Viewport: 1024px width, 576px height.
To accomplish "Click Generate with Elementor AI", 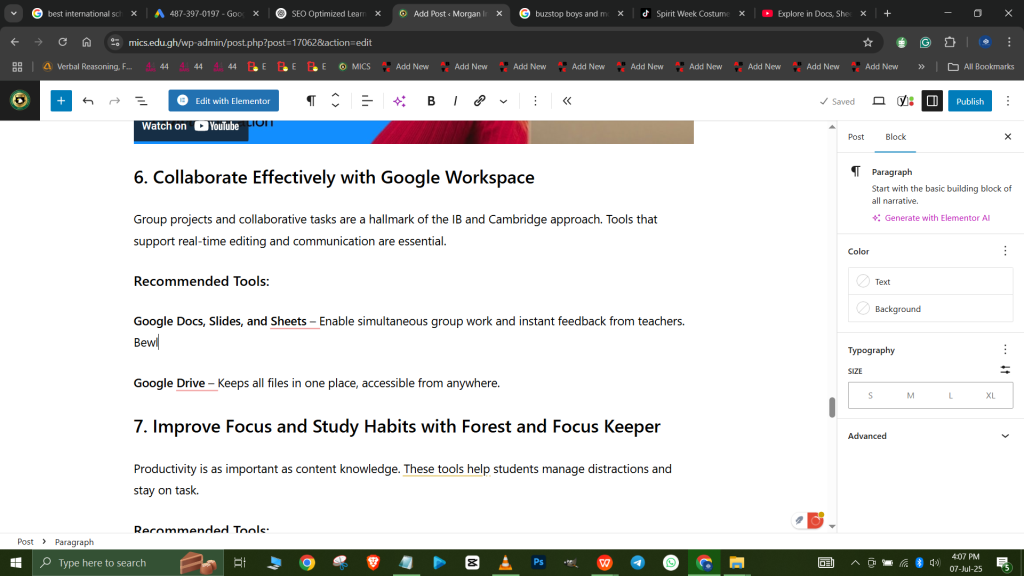I will pyautogui.click(x=931, y=217).
